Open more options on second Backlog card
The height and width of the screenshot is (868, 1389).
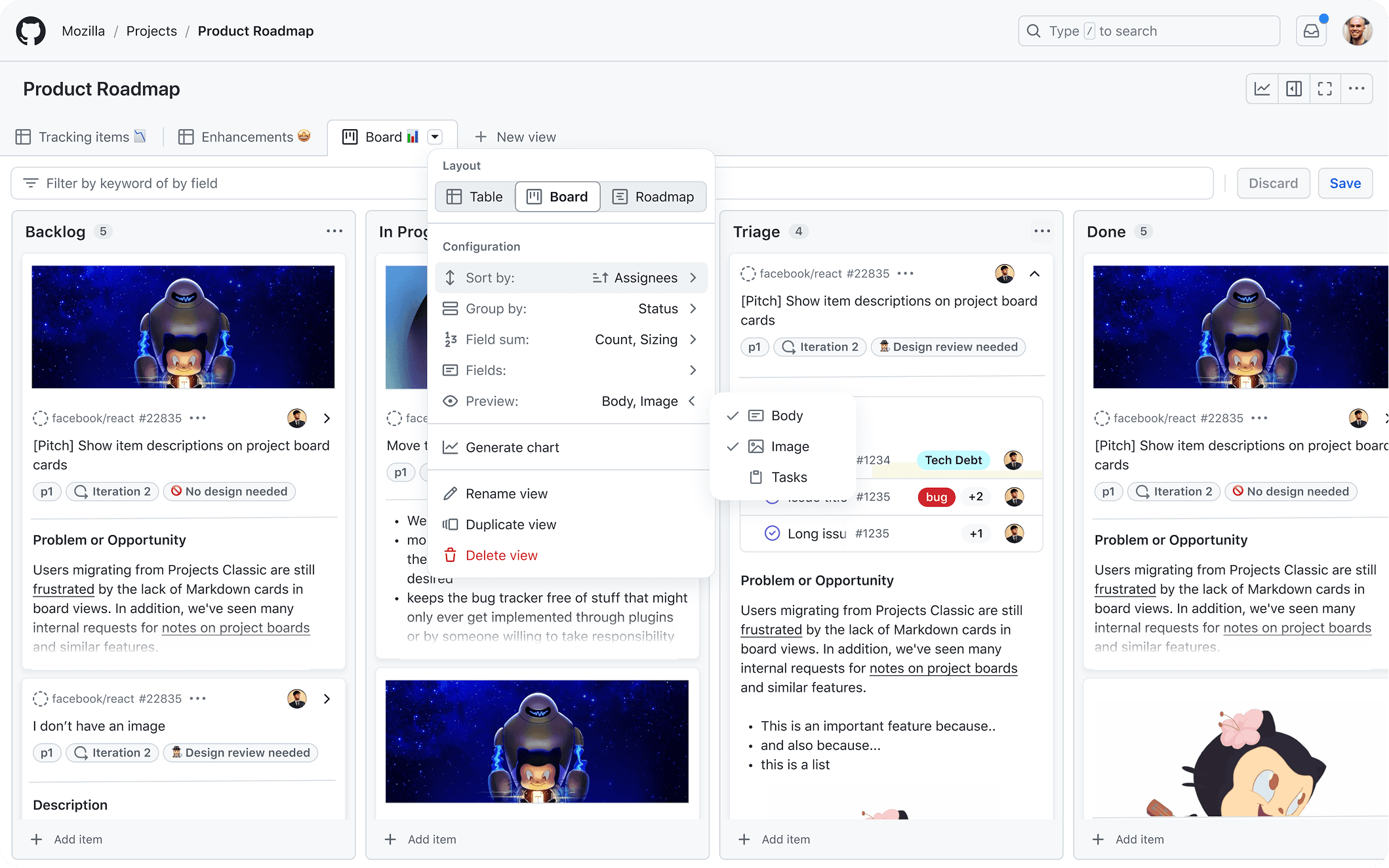click(x=198, y=699)
